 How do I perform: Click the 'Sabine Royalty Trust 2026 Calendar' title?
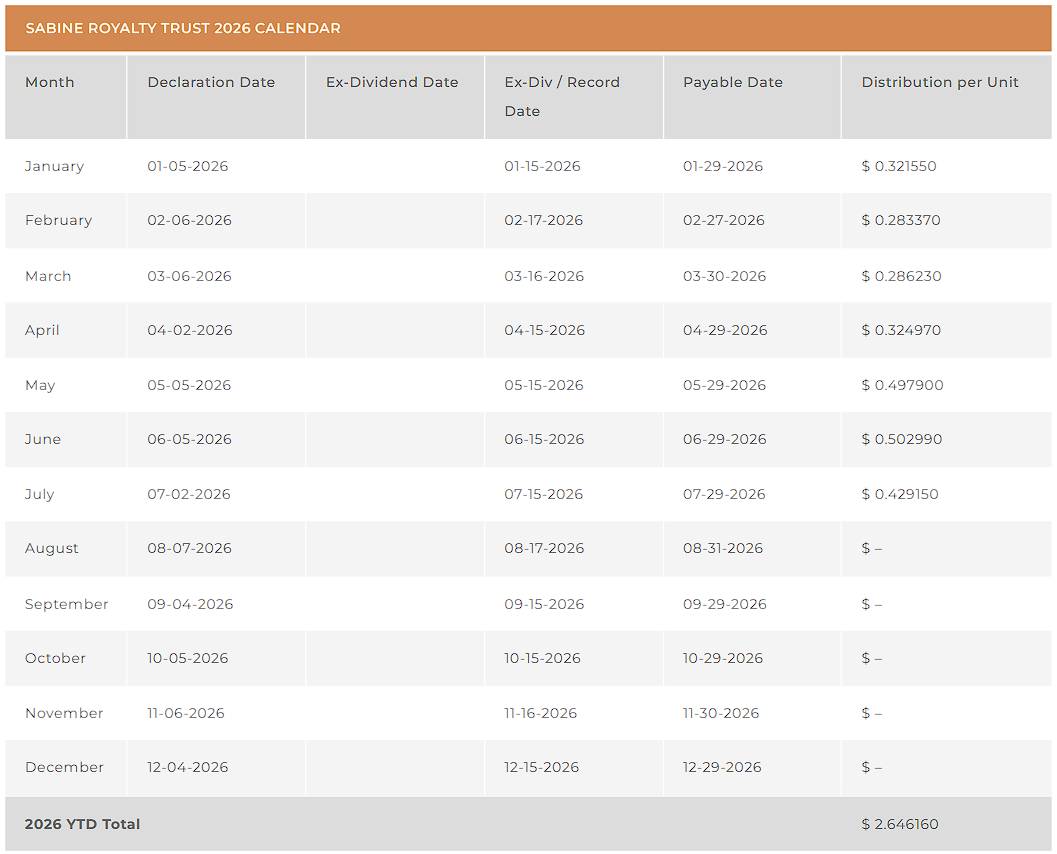[x=183, y=28]
